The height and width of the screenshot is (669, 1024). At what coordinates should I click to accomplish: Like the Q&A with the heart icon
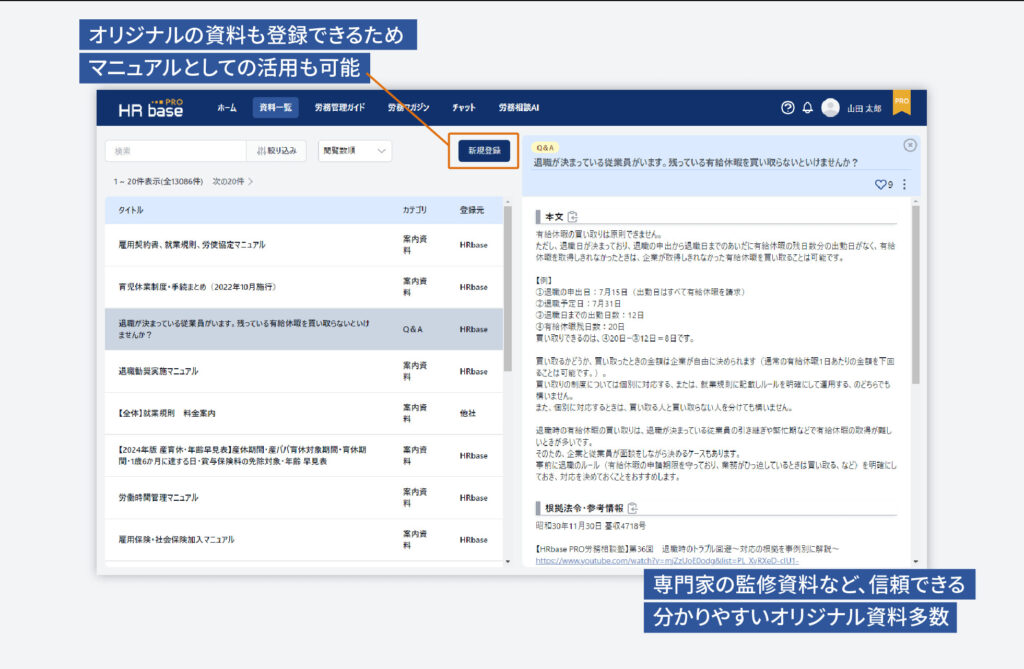coord(881,184)
